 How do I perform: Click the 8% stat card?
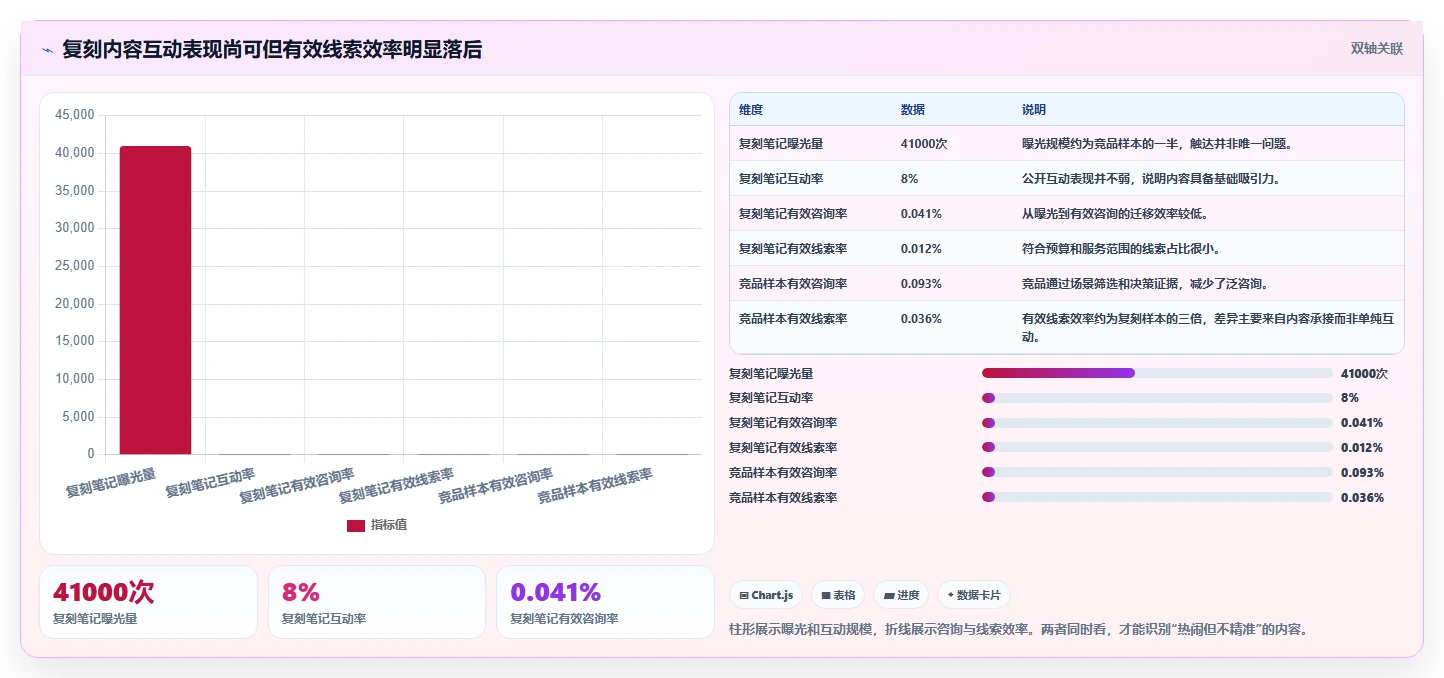(x=377, y=602)
